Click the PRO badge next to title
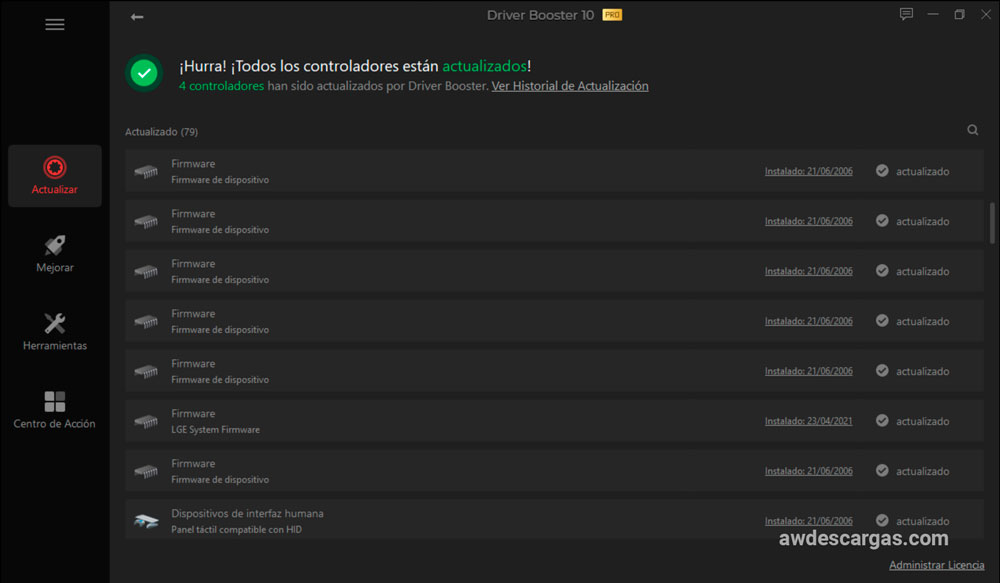This screenshot has height=583, width=1000. pyautogui.click(x=612, y=15)
